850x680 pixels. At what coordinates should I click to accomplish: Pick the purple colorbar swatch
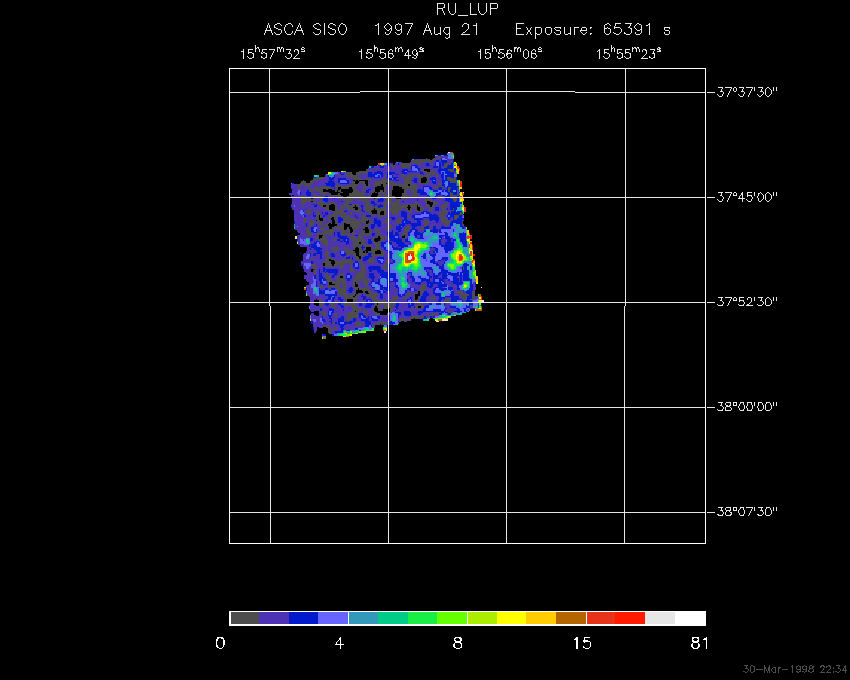coord(274,618)
